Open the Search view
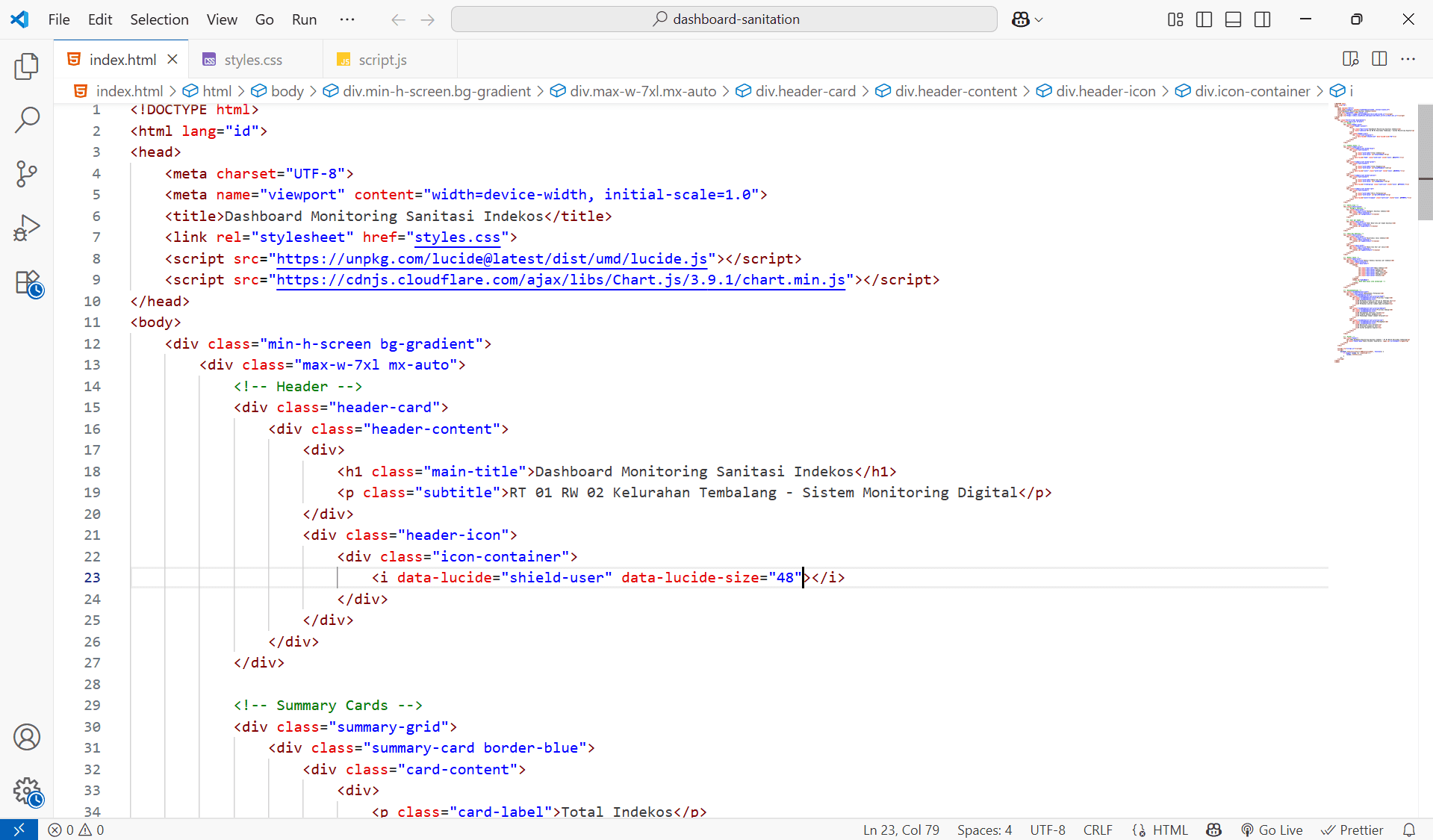 point(27,119)
